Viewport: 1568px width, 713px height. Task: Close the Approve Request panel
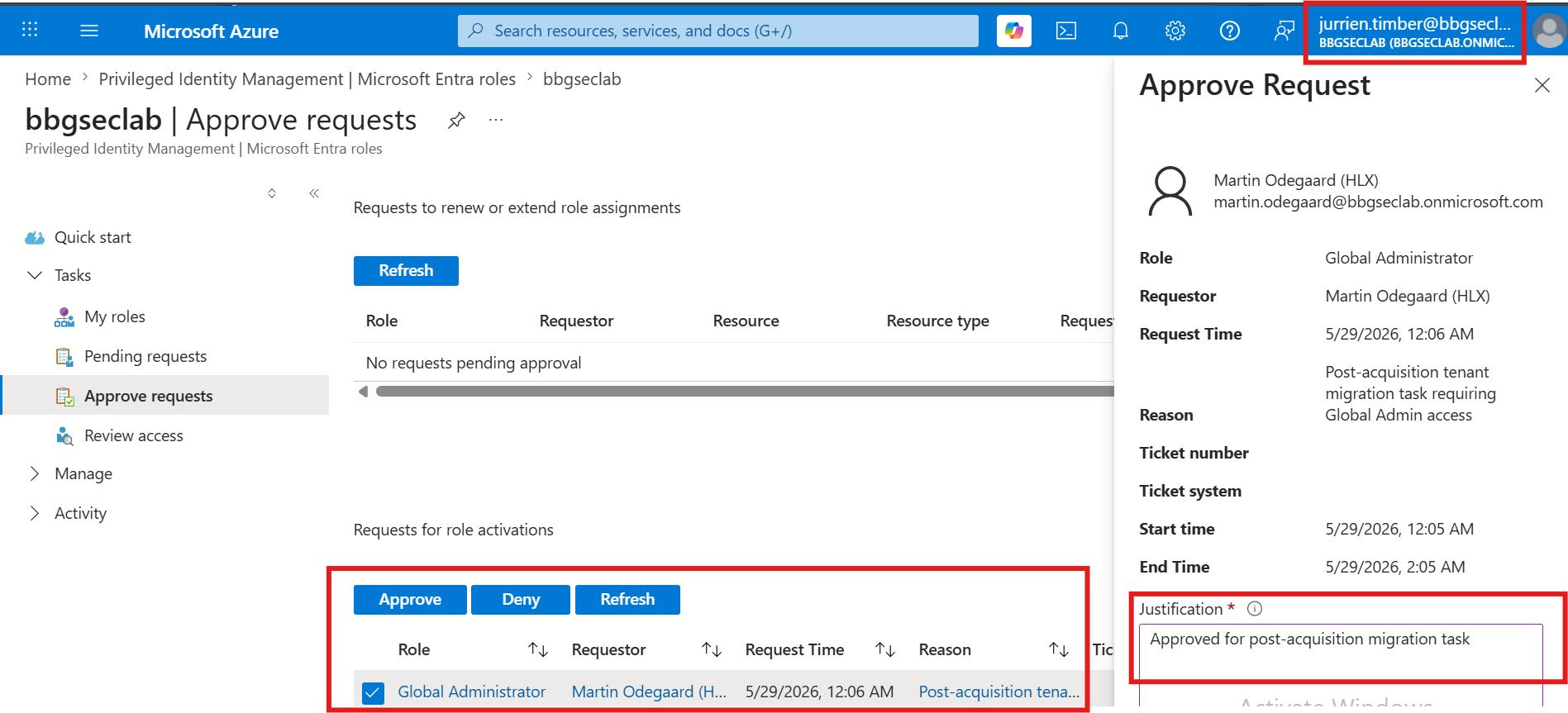tap(1542, 85)
